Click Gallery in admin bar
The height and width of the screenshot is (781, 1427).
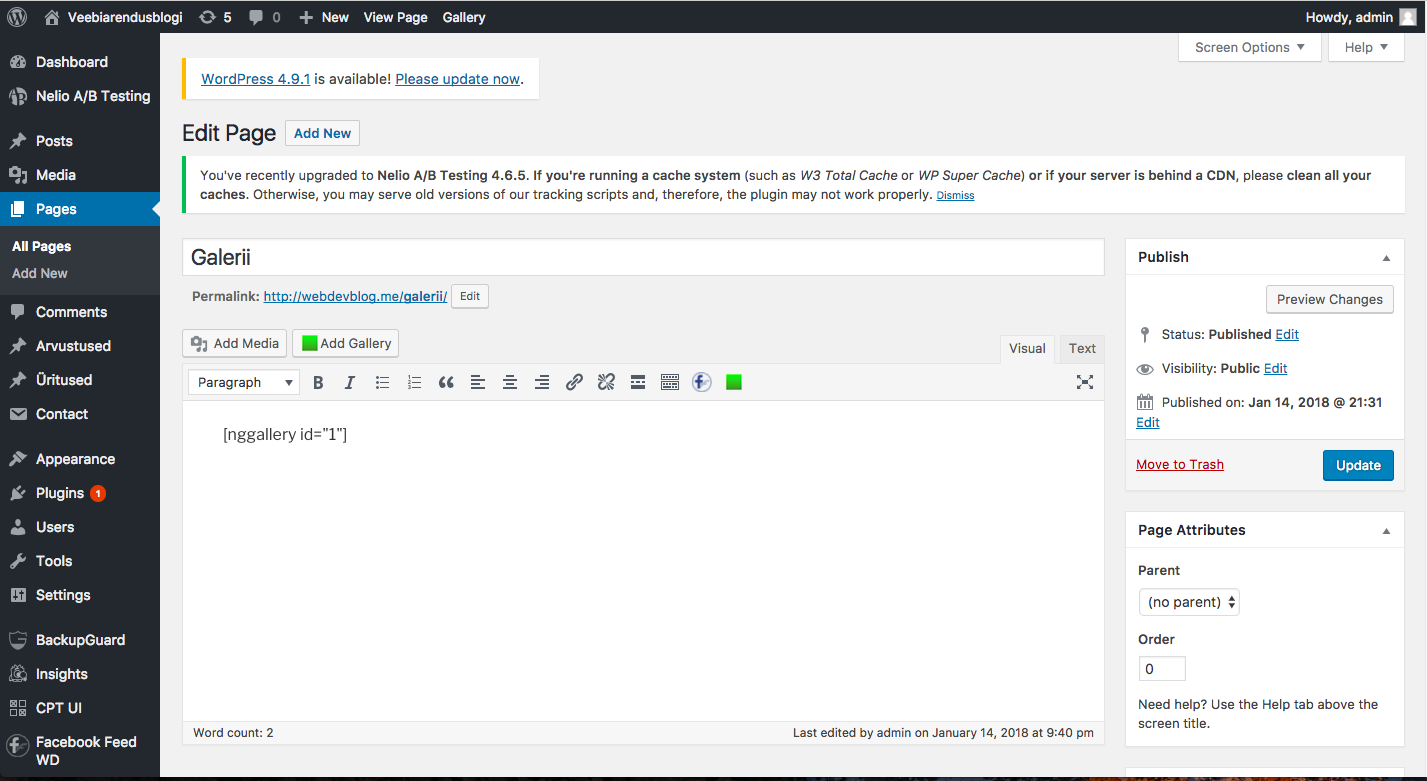pyautogui.click(x=464, y=17)
